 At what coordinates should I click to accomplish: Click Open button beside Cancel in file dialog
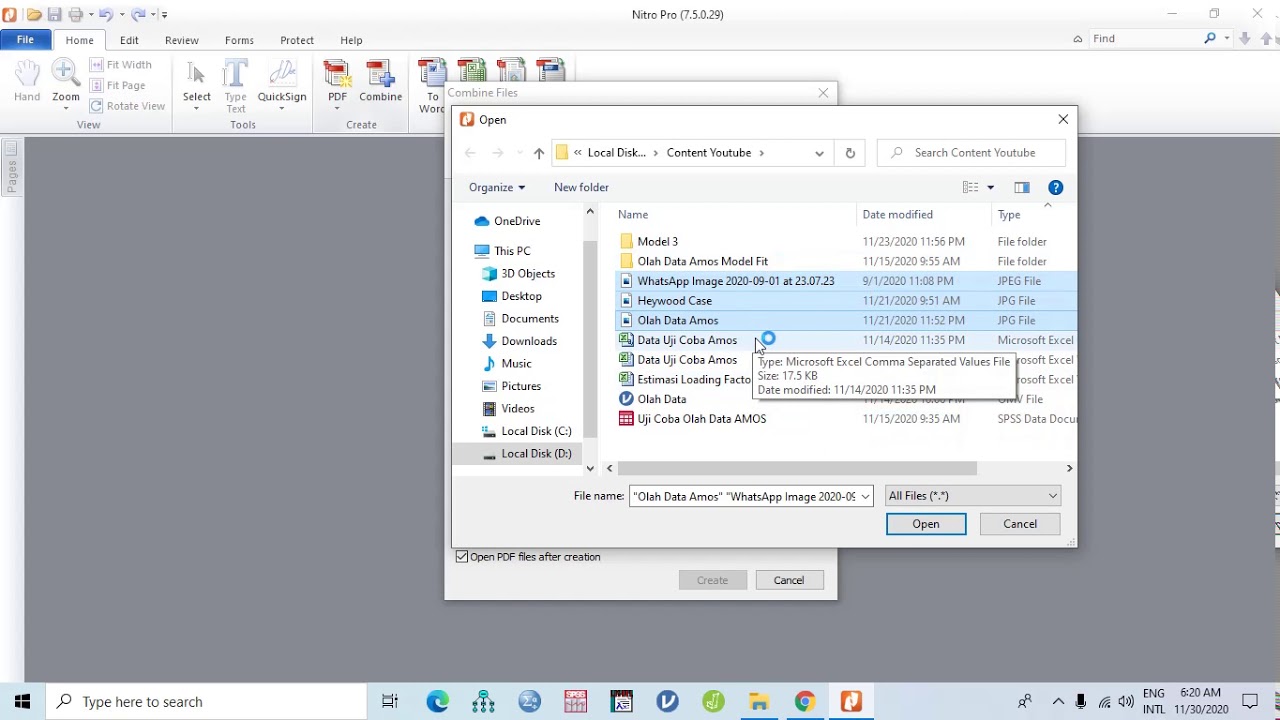coord(926,524)
